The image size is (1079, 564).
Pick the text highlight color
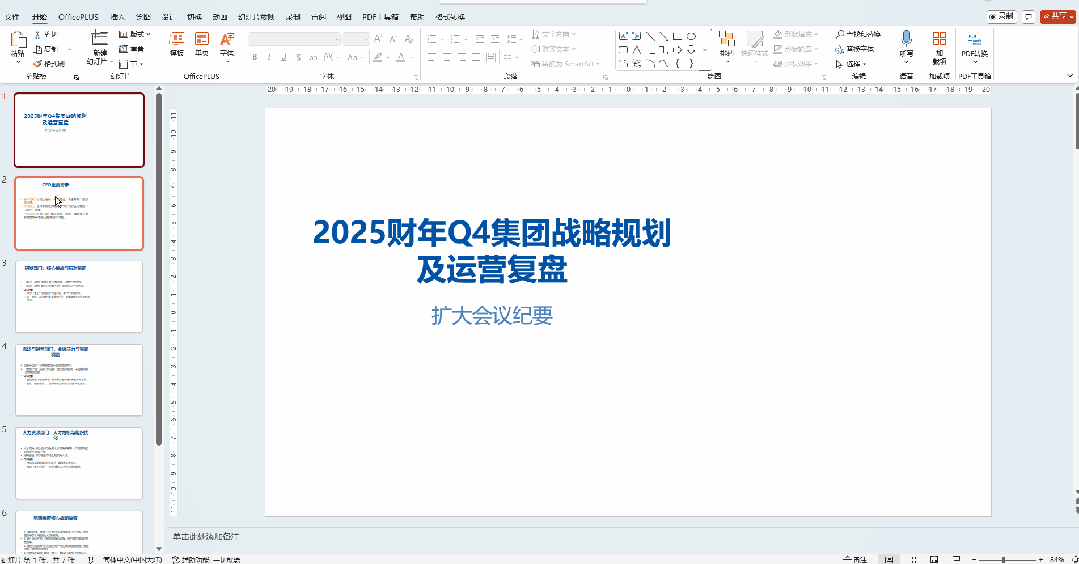pos(377,57)
